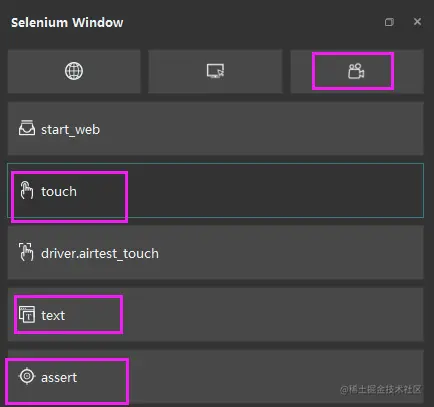Viewport: 434px width, 407px height.
Task: Select the driver.airtest_touch command label
Action: click(x=100, y=254)
